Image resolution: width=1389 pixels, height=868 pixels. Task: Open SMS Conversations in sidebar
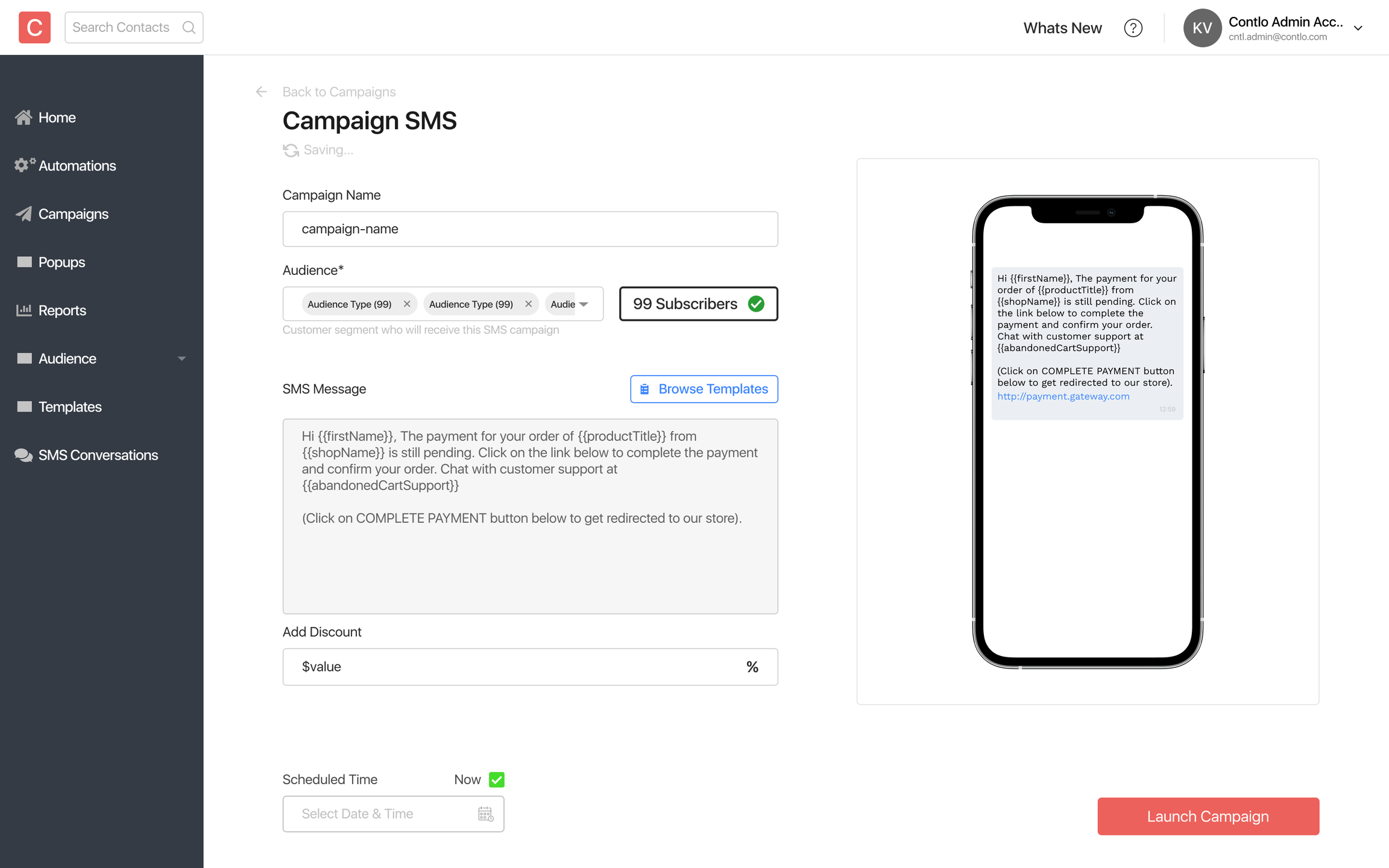tap(98, 455)
